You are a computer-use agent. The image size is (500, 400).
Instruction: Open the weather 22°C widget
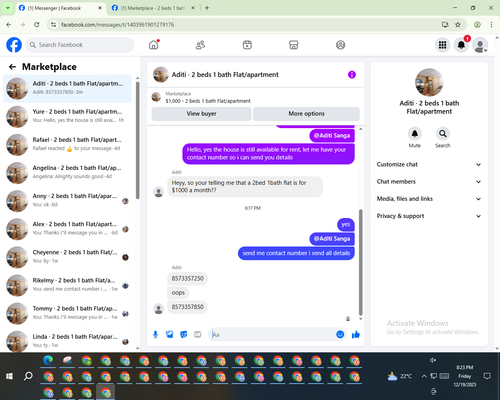coord(399,376)
